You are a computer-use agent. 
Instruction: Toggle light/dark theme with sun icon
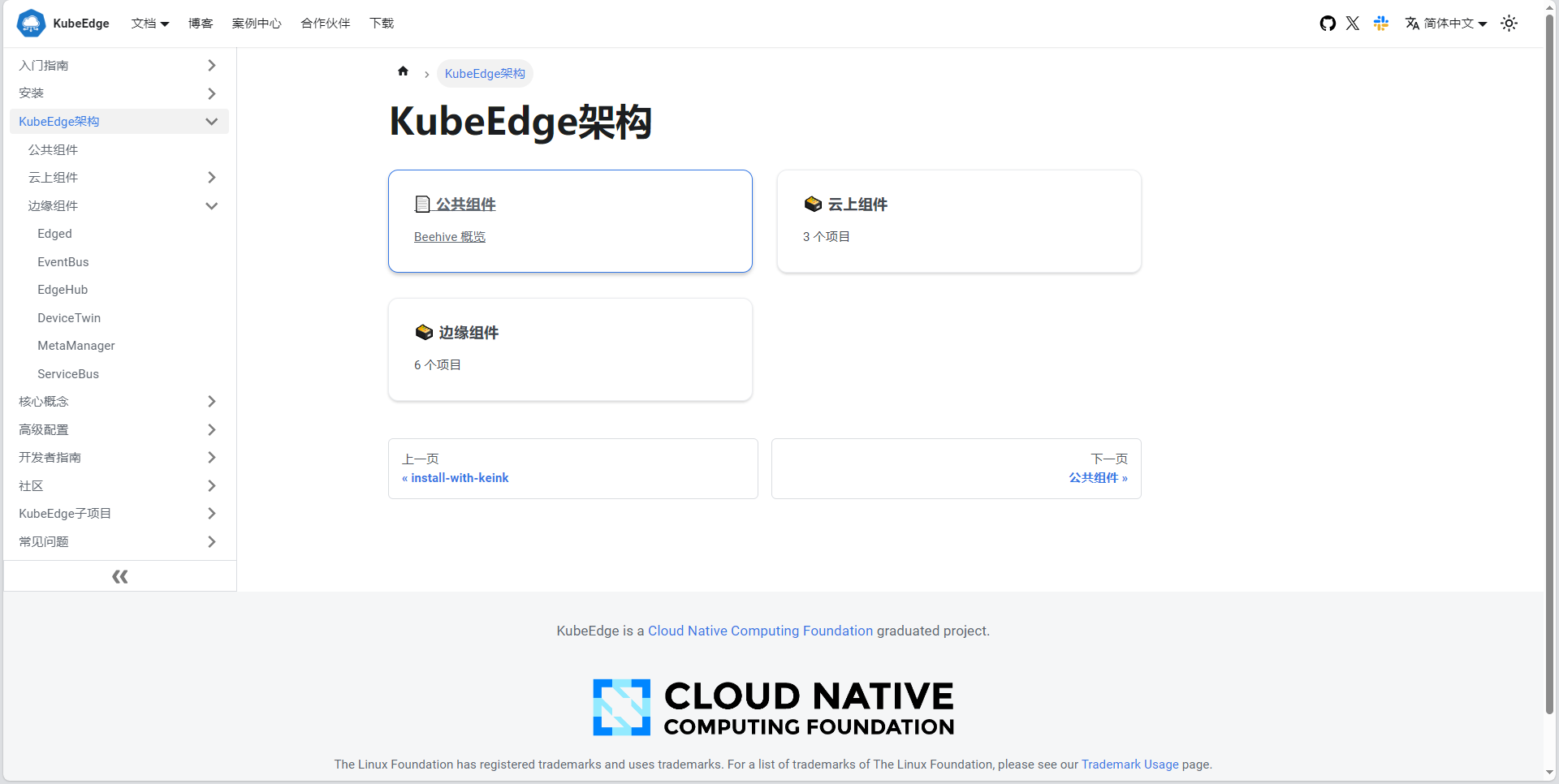[x=1509, y=23]
